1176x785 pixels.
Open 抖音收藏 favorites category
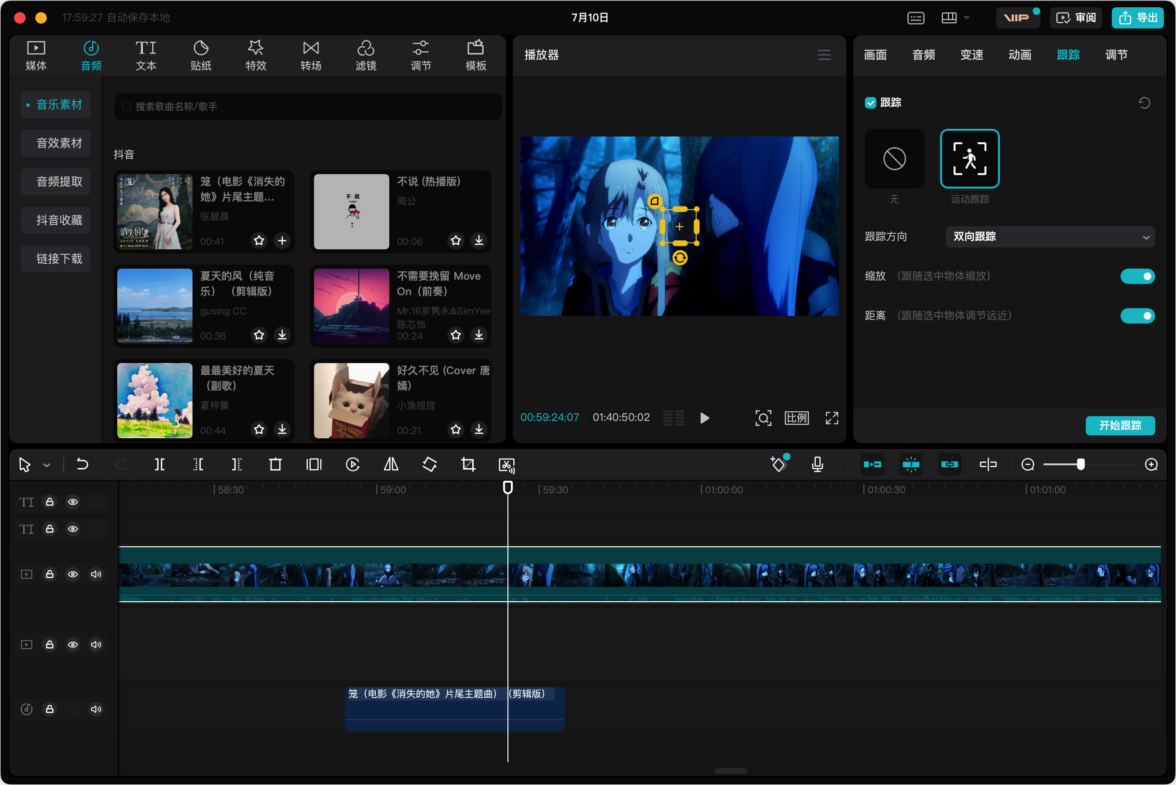click(58, 220)
